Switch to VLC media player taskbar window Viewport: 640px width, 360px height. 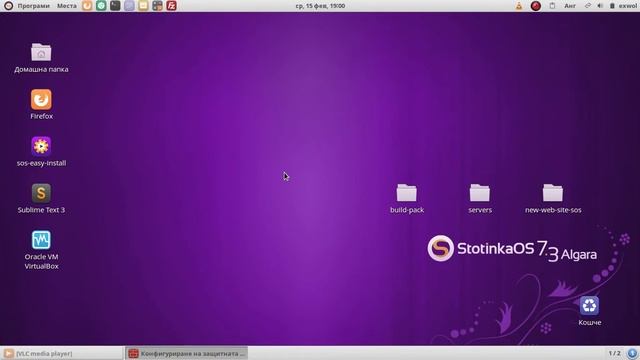pos(62,353)
